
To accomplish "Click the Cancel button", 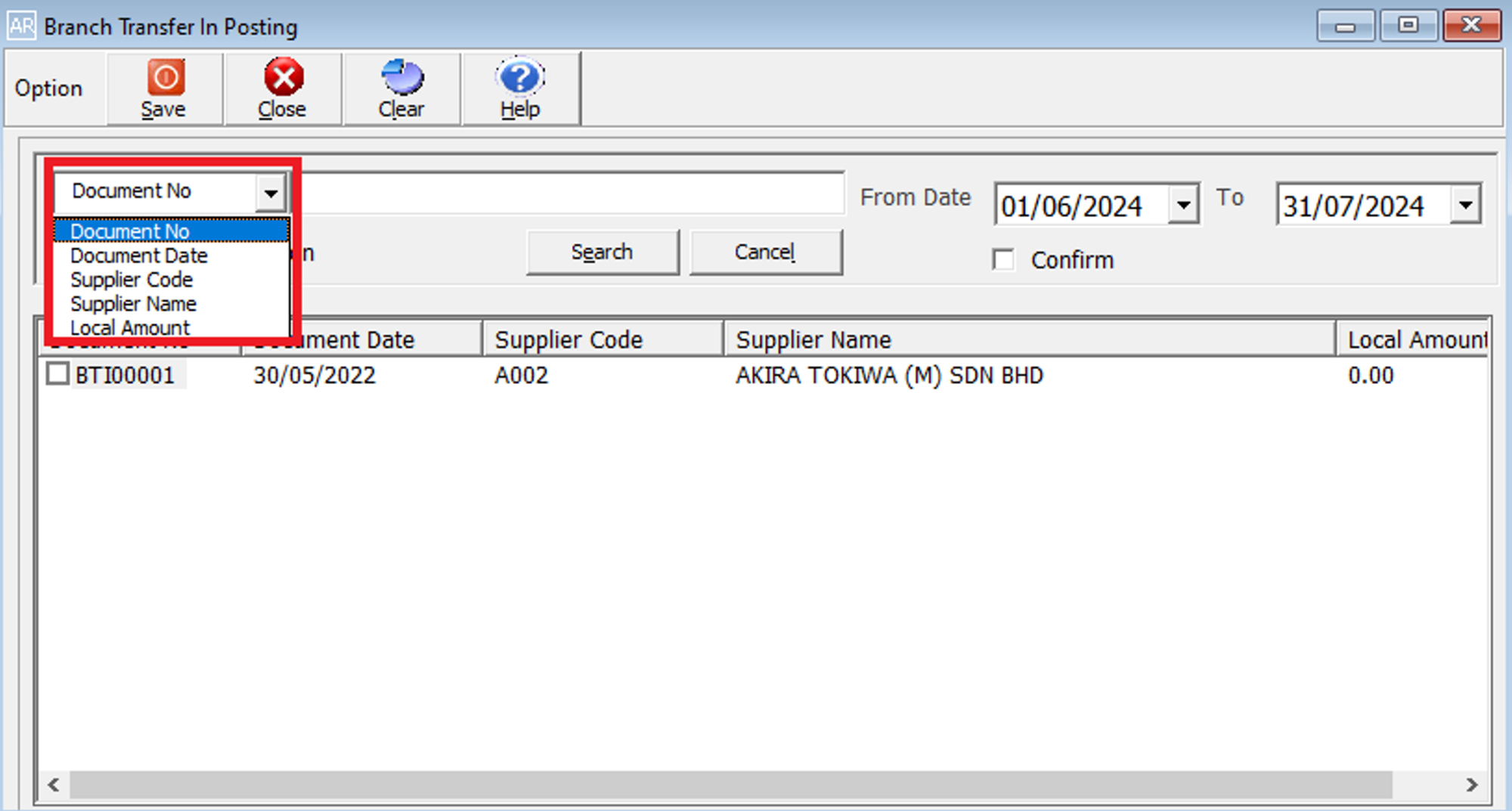I will [x=765, y=252].
